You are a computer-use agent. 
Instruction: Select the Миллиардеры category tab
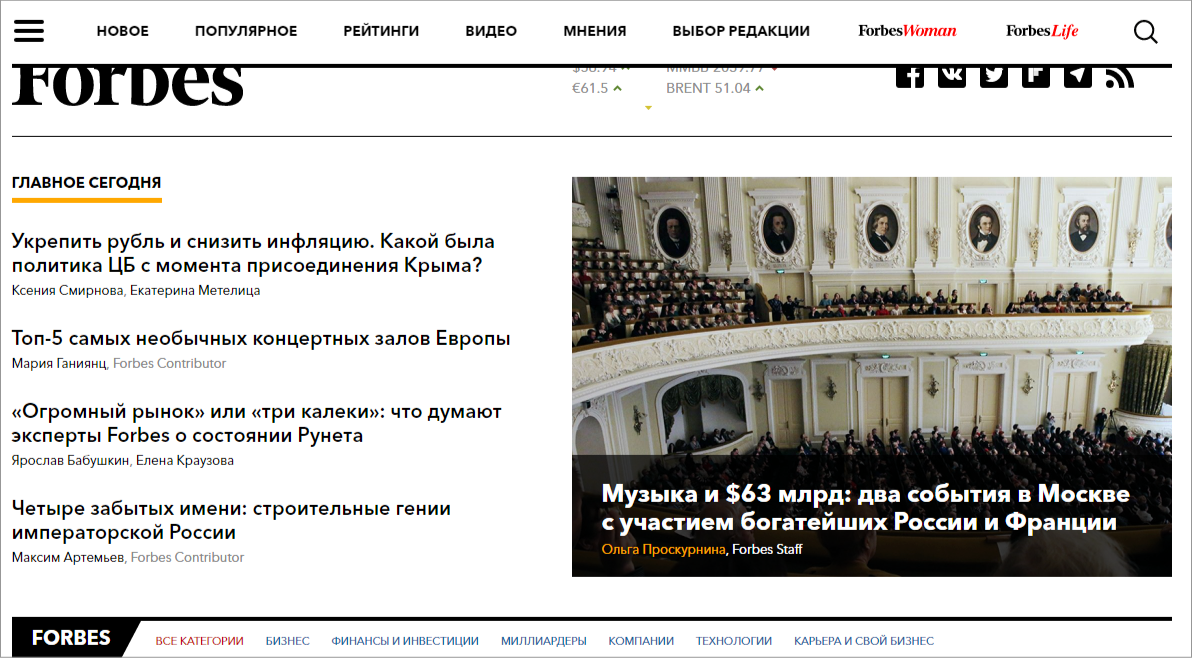point(543,641)
